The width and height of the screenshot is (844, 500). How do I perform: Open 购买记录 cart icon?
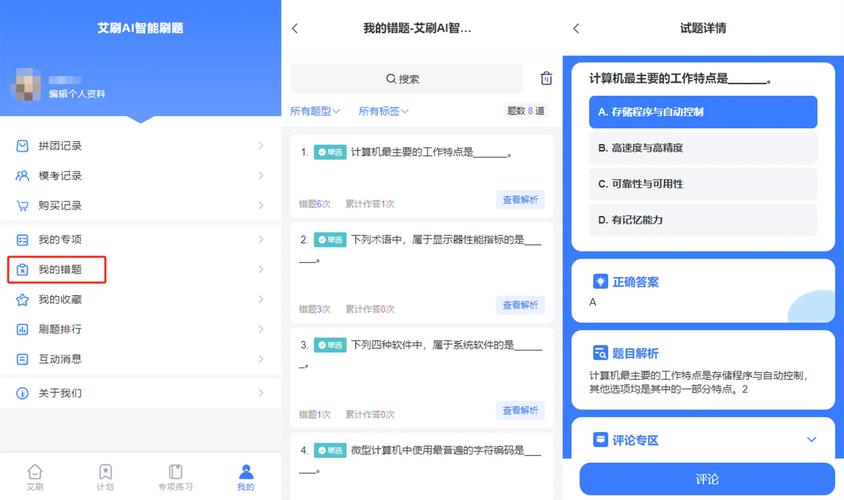22,206
